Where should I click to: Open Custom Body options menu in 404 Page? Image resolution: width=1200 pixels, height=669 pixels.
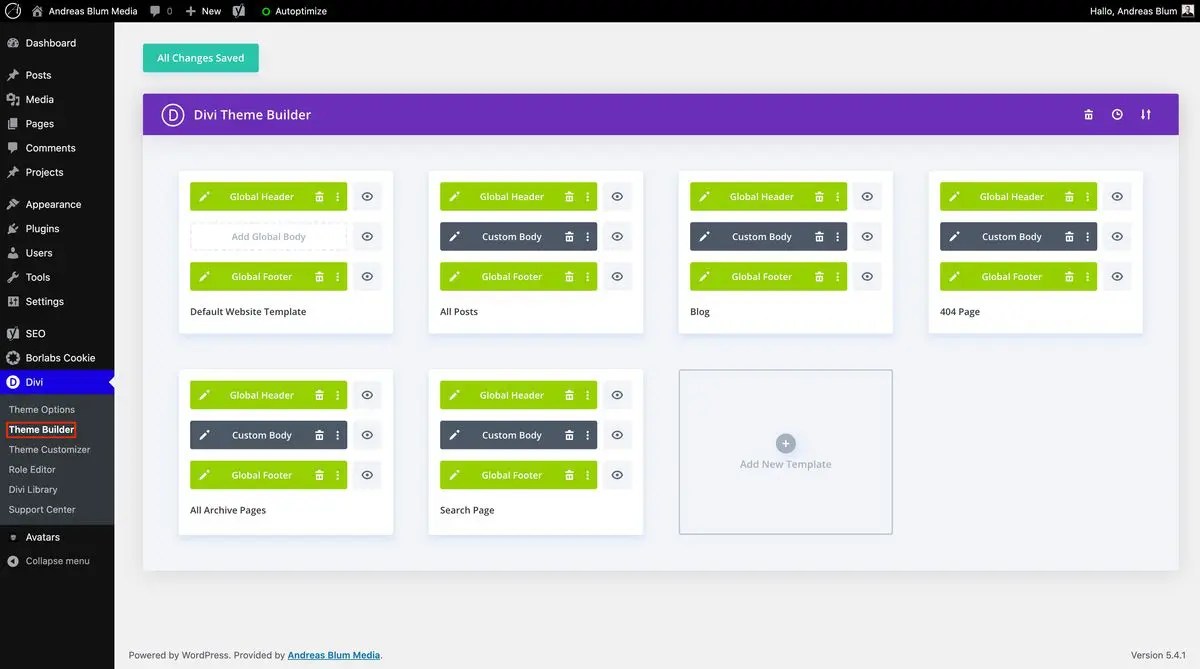click(x=1088, y=237)
